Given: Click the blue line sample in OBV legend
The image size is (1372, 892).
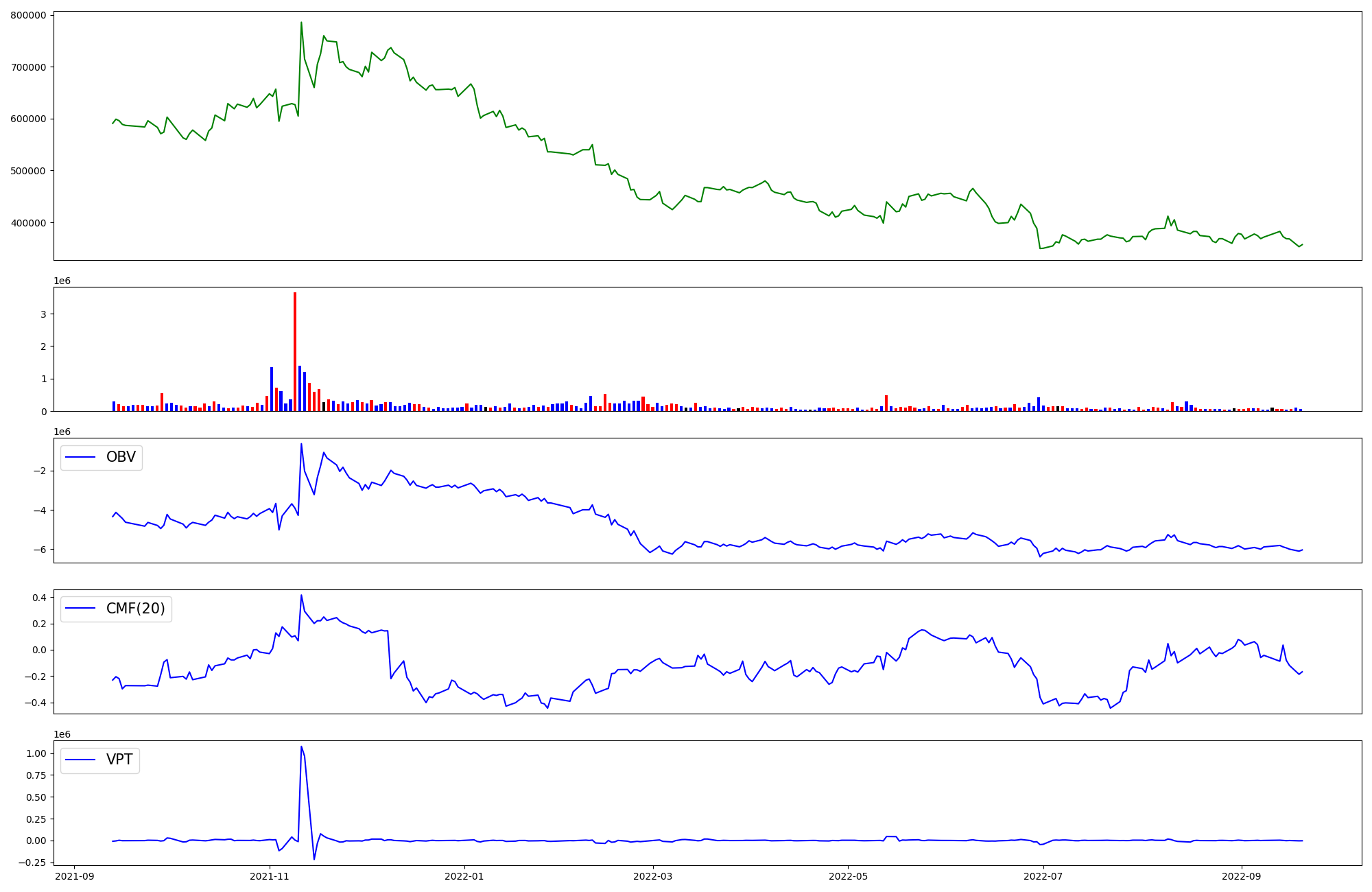Looking at the screenshot, I should (x=82, y=458).
